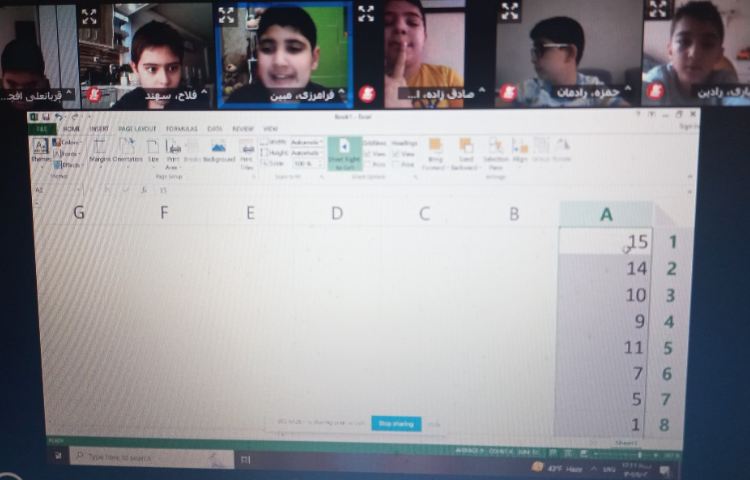The image size is (750, 480).
Task: Switch to the DATA tab
Action: point(215,129)
